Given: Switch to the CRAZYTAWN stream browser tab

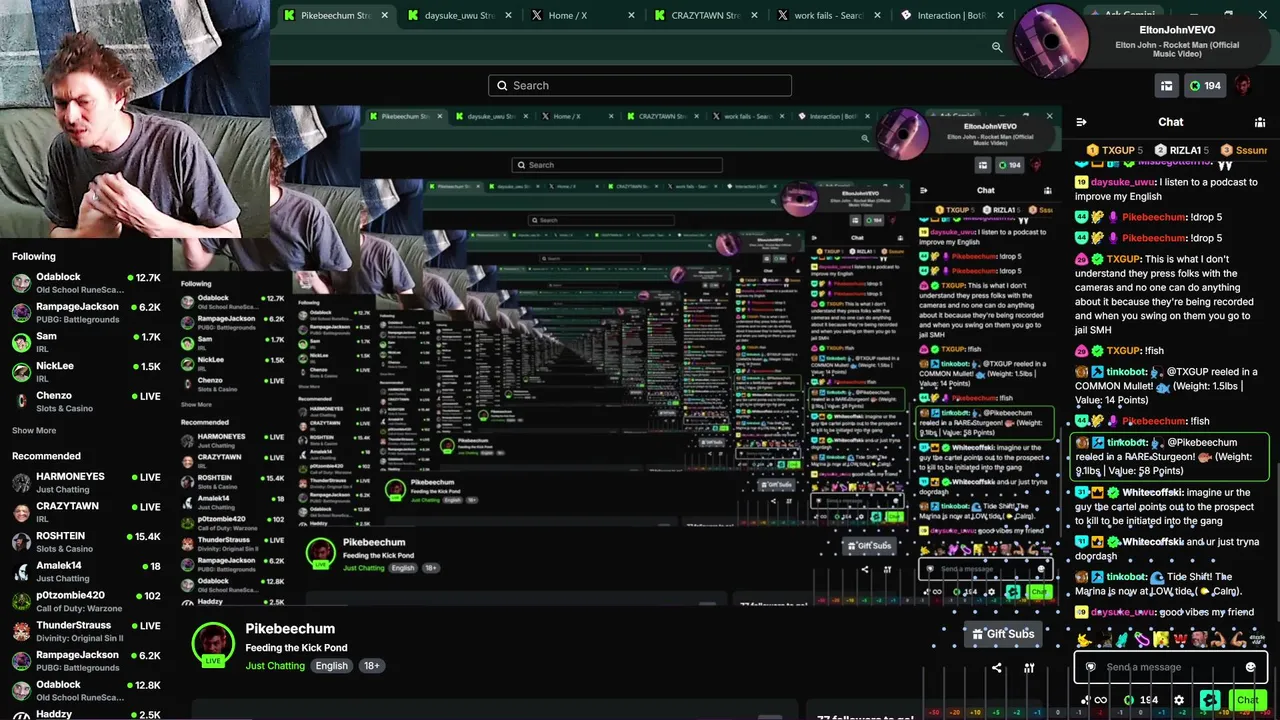Looking at the screenshot, I should click(706, 15).
